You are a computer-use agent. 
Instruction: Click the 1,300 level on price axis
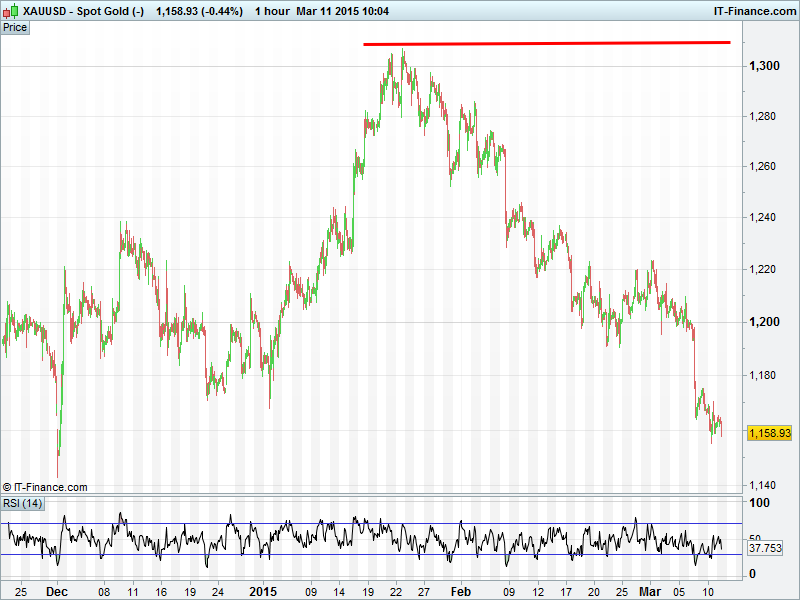pyautogui.click(x=763, y=66)
